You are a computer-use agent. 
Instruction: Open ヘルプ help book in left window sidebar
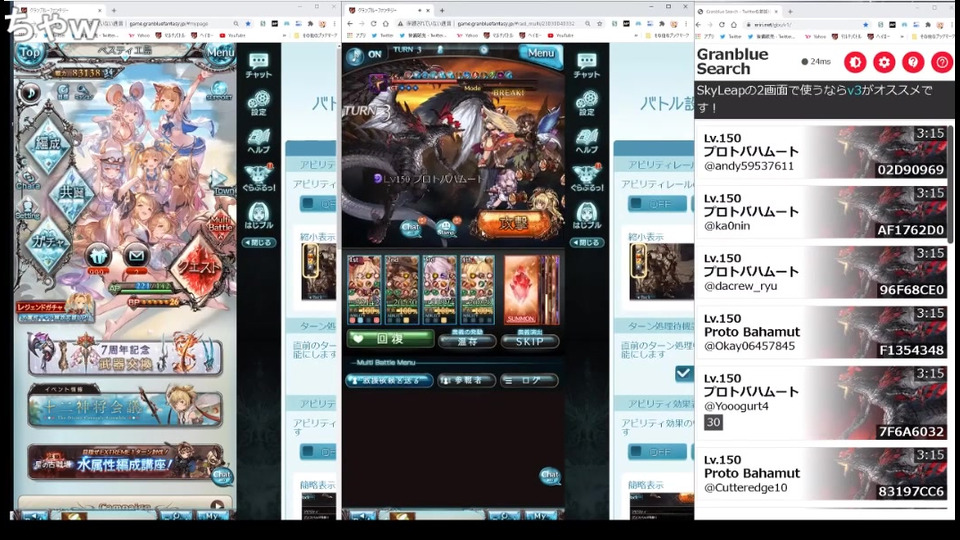click(258, 141)
